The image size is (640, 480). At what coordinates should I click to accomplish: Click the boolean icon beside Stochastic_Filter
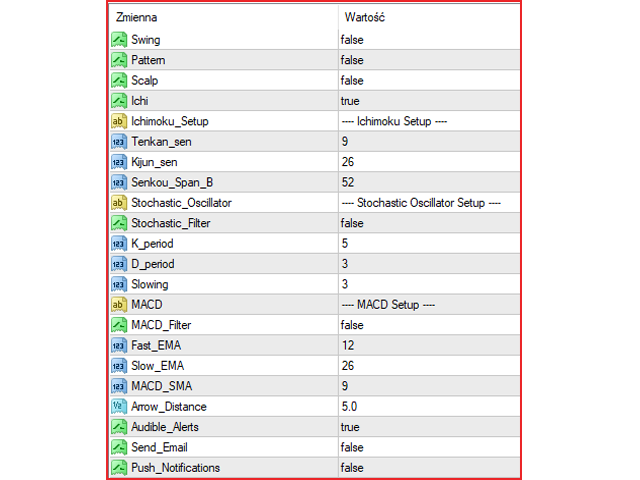119,223
